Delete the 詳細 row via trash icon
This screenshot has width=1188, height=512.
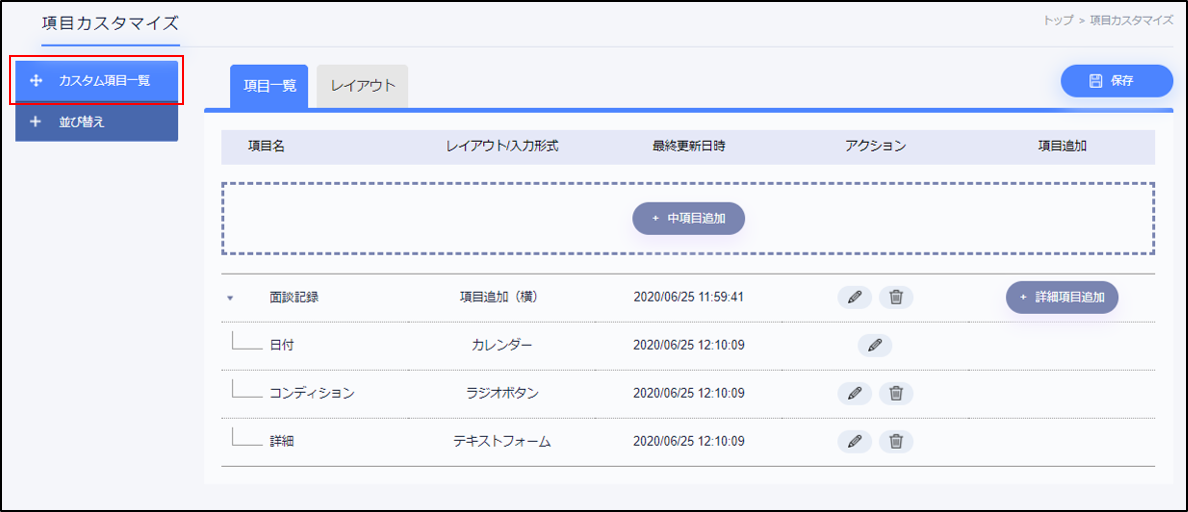coord(896,441)
